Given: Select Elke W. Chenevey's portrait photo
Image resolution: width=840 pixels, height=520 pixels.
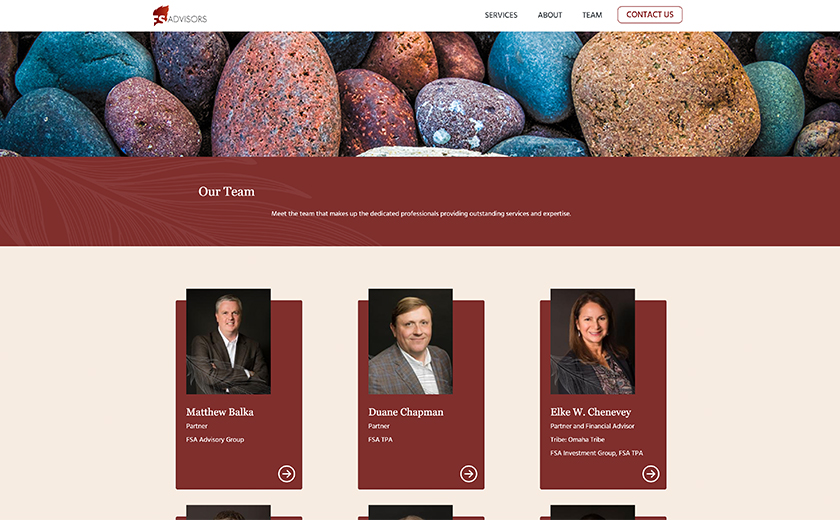Looking at the screenshot, I should pos(592,342).
